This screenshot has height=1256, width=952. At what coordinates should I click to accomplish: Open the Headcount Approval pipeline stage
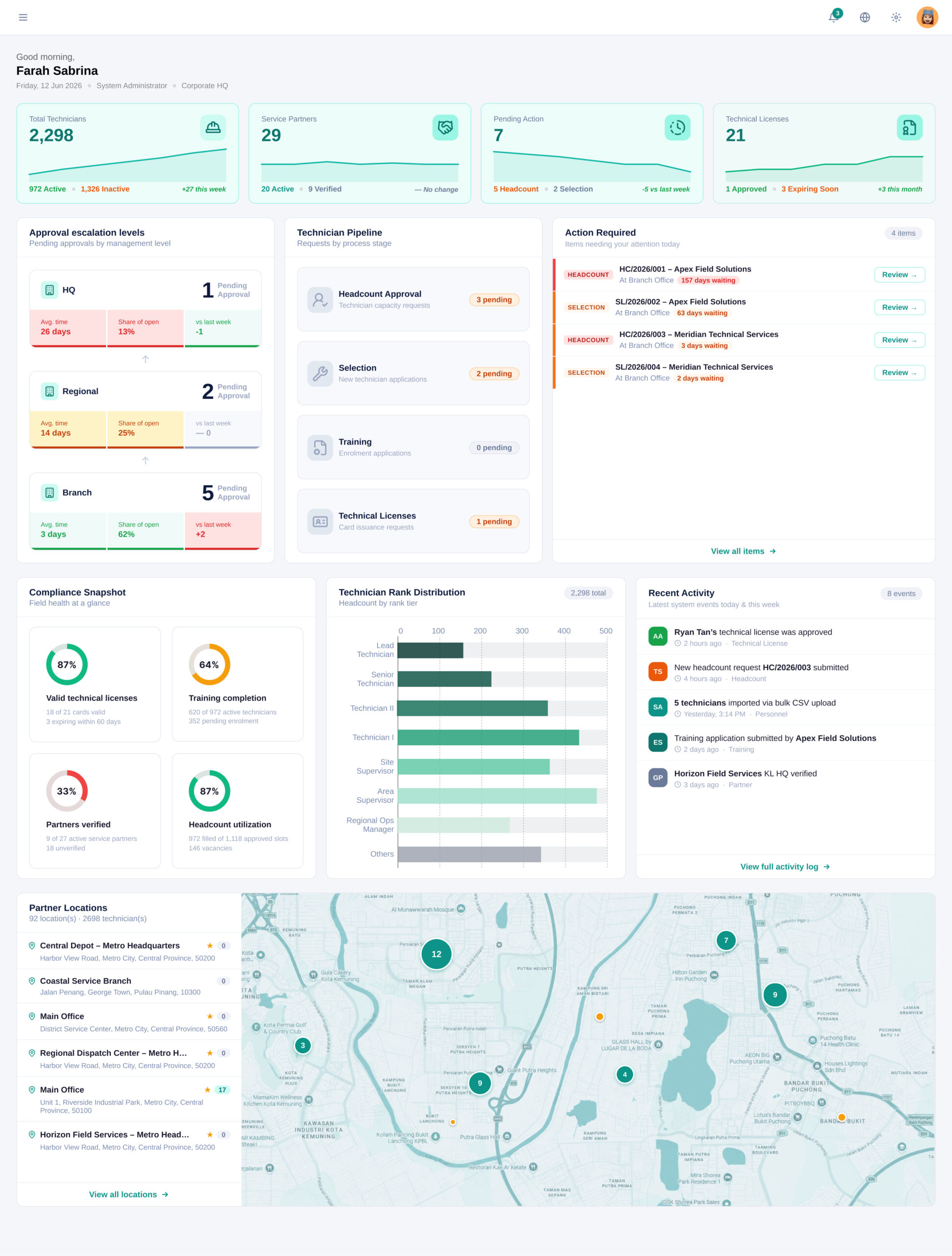413,299
